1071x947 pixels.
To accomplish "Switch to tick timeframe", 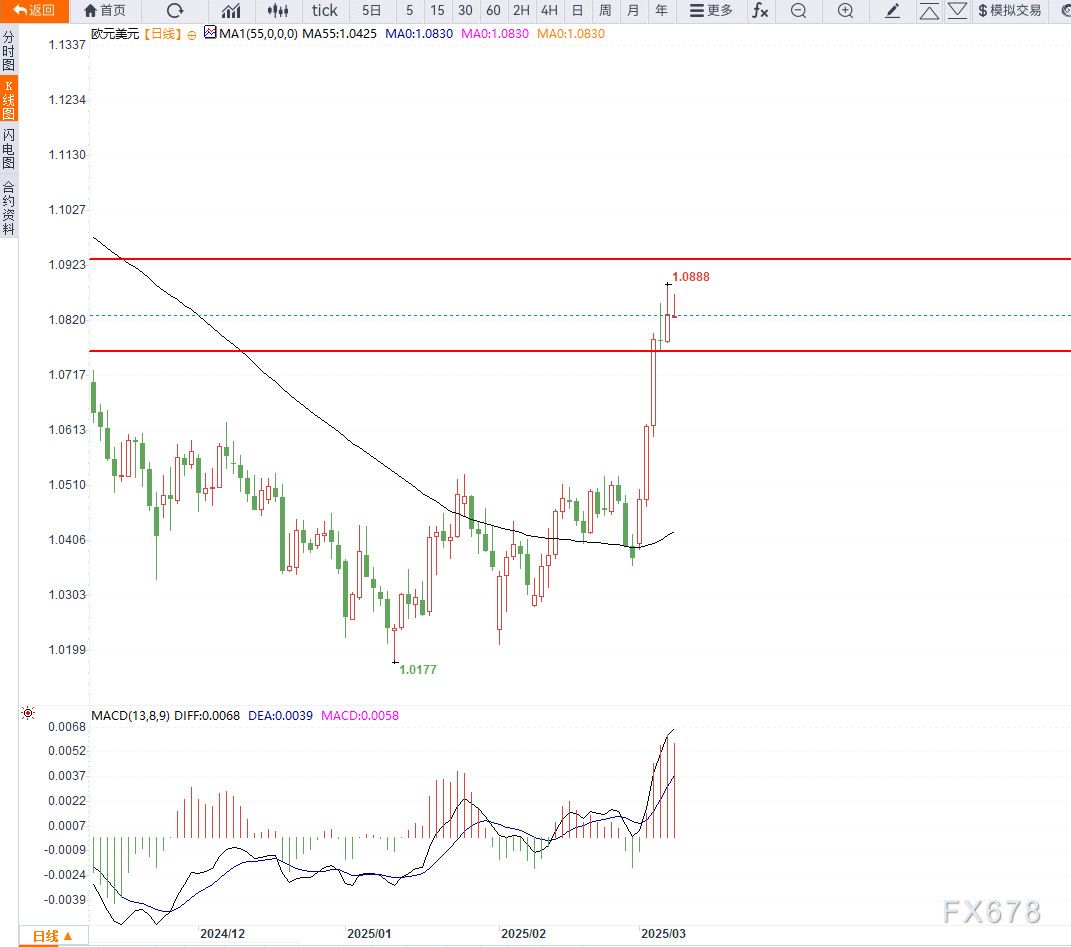I will tap(324, 10).
